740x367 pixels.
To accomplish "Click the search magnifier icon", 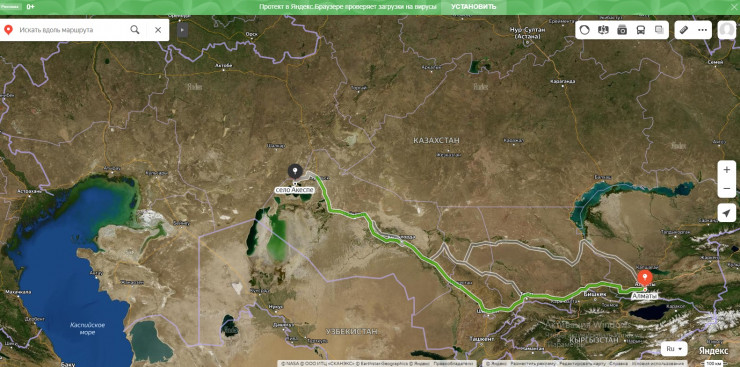I will click(x=135, y=30).
